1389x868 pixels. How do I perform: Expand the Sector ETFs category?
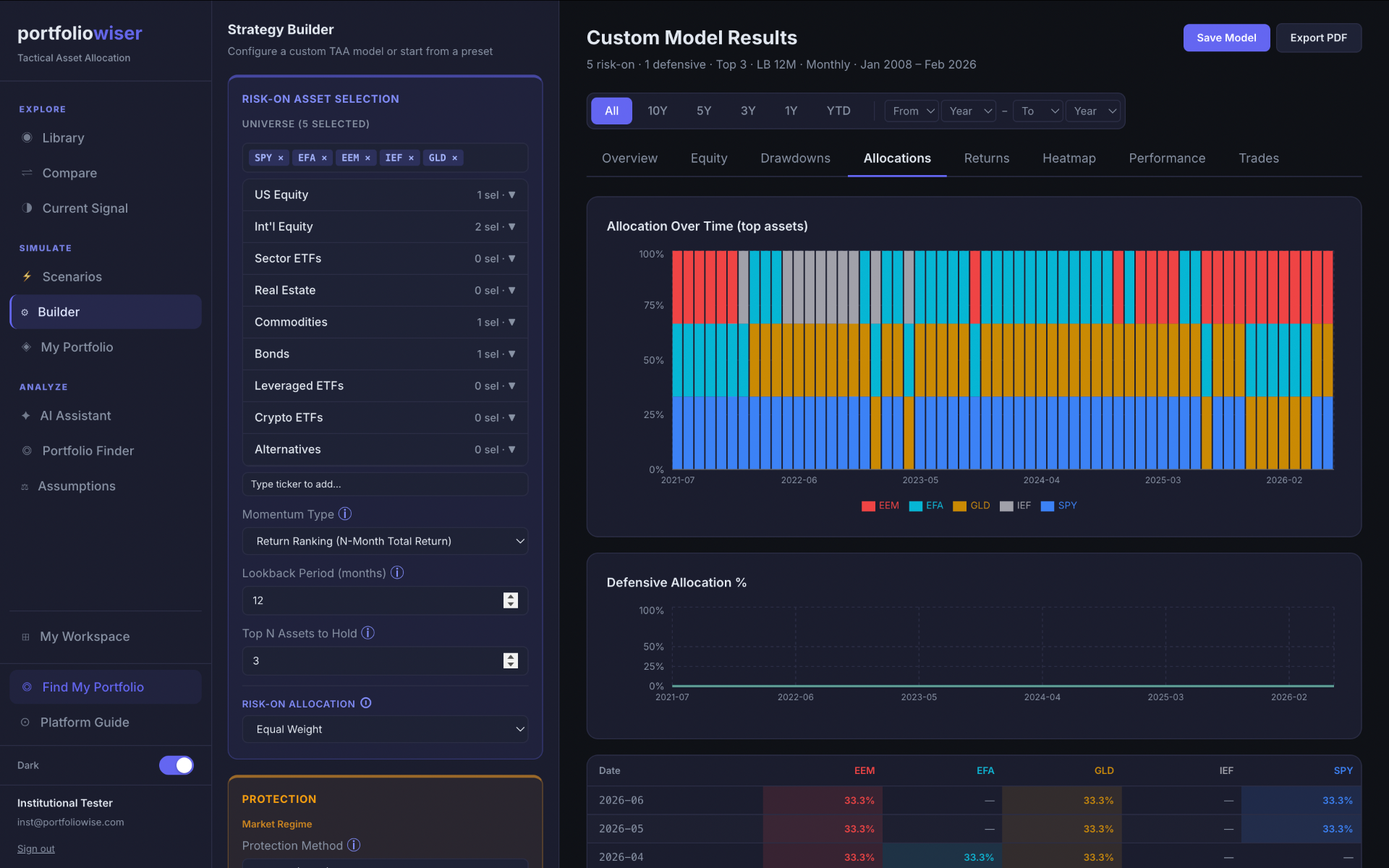point(385,258)
